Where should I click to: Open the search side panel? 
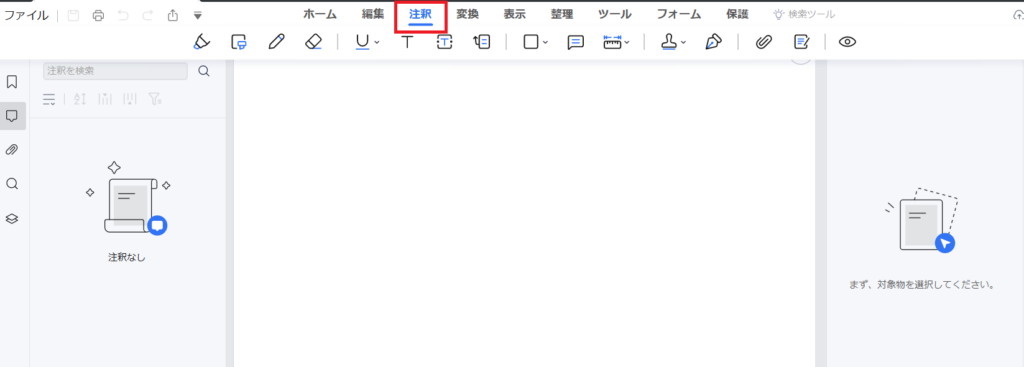click(x=12, y=184)
